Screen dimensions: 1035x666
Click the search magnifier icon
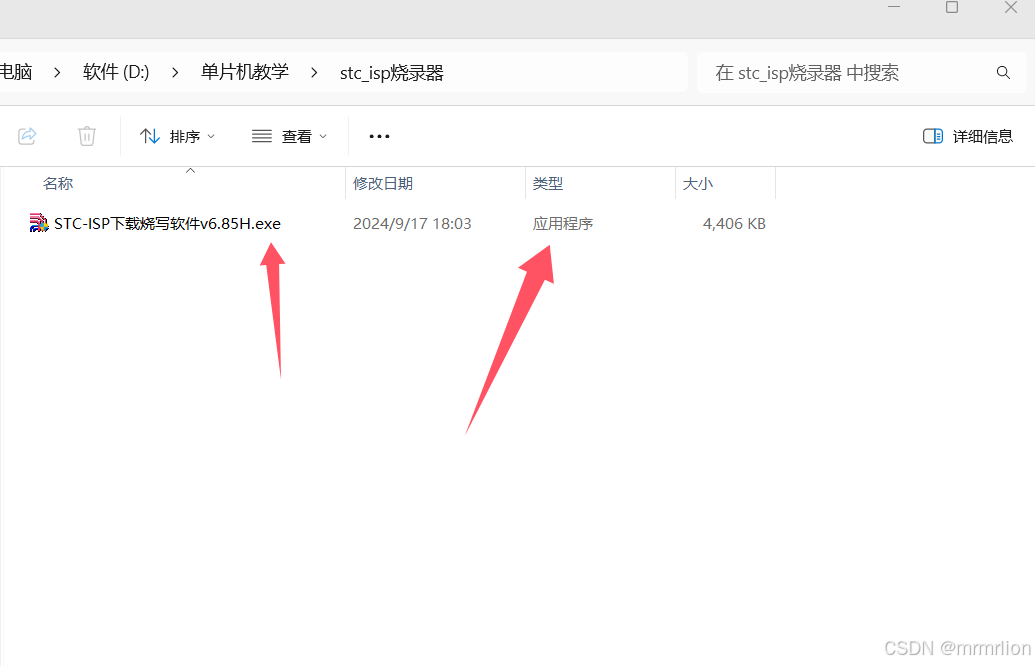pos(1003,73)
